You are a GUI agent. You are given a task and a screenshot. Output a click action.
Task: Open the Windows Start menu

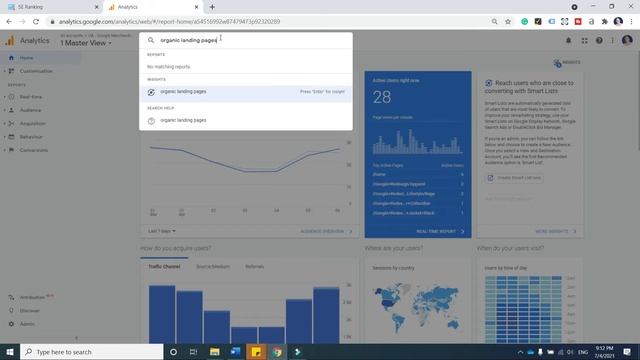(x=10, y=352)
